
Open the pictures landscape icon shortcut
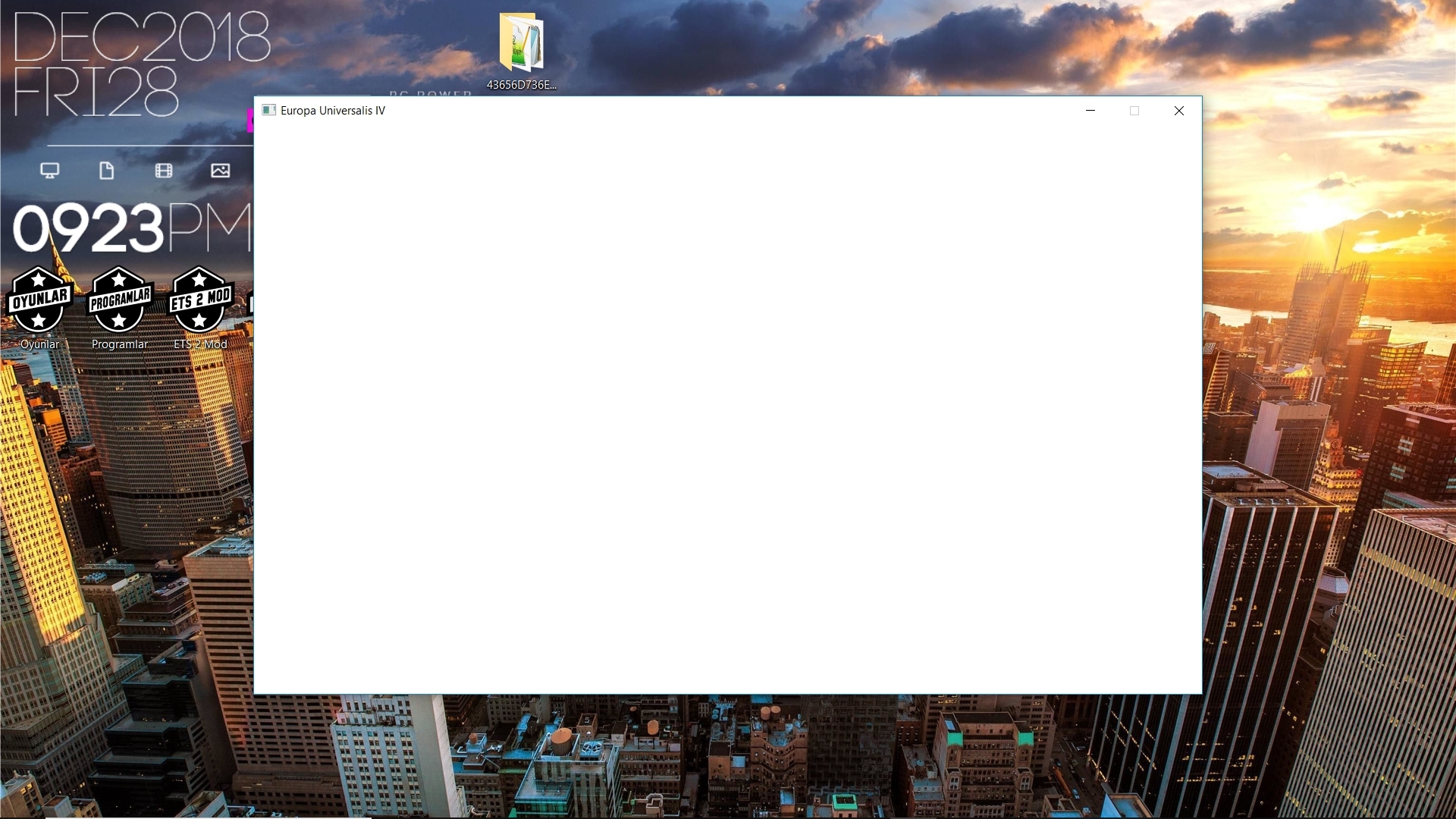pyautogui.click(x=221, y=171)
